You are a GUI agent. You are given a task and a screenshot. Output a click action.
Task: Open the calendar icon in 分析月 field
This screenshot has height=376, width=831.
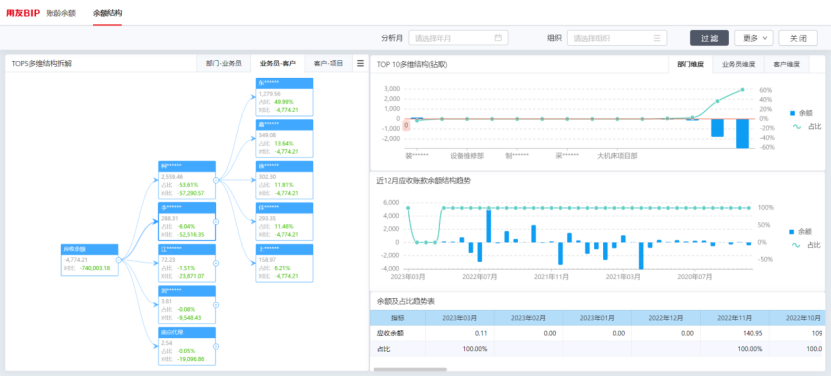(498, 38)
